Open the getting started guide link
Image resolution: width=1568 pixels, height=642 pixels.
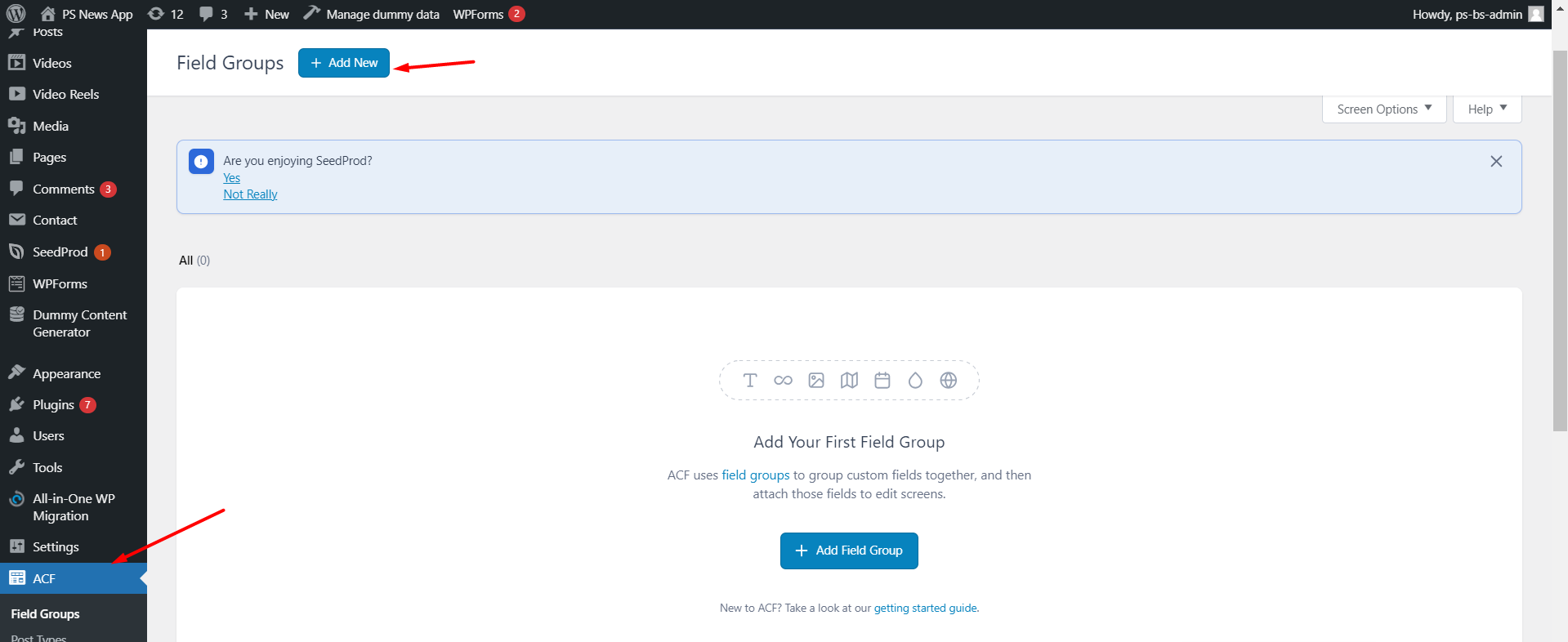(925, 608)
